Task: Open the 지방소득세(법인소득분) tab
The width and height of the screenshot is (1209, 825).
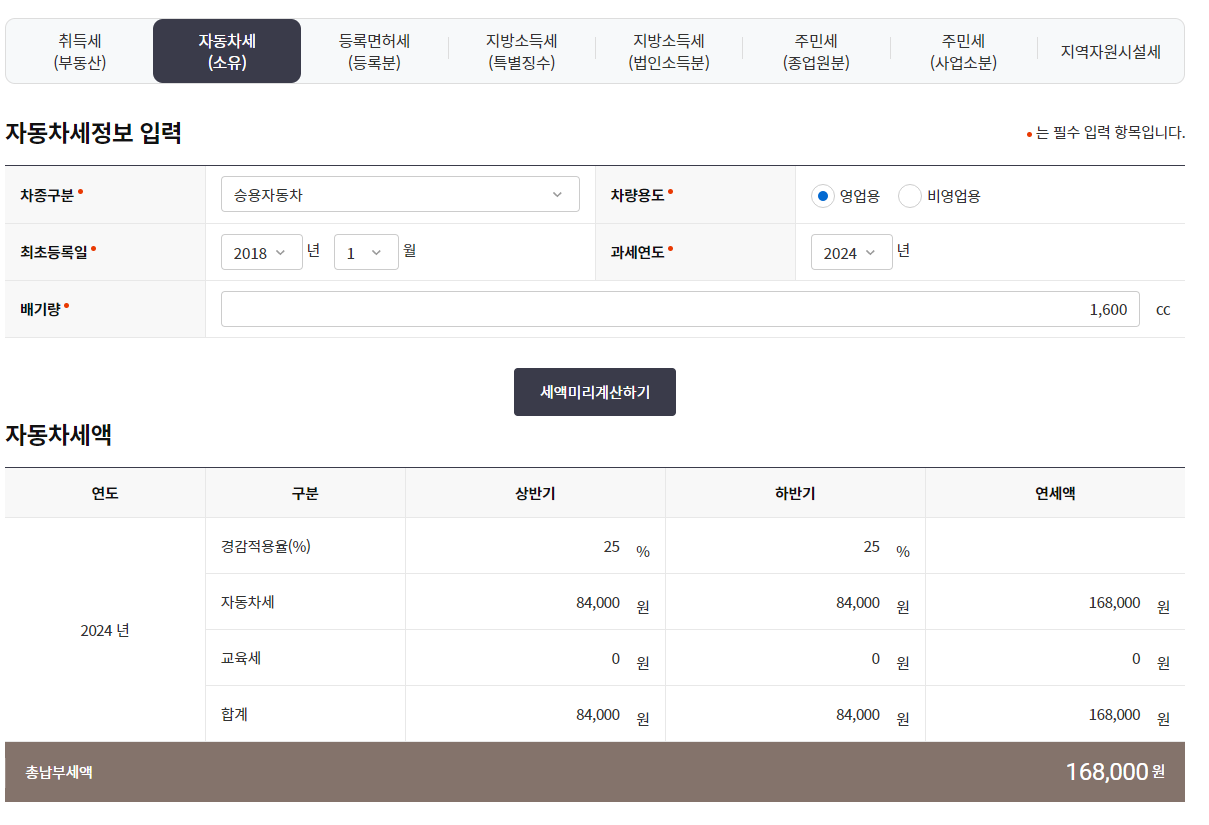Action: (668, 51)
